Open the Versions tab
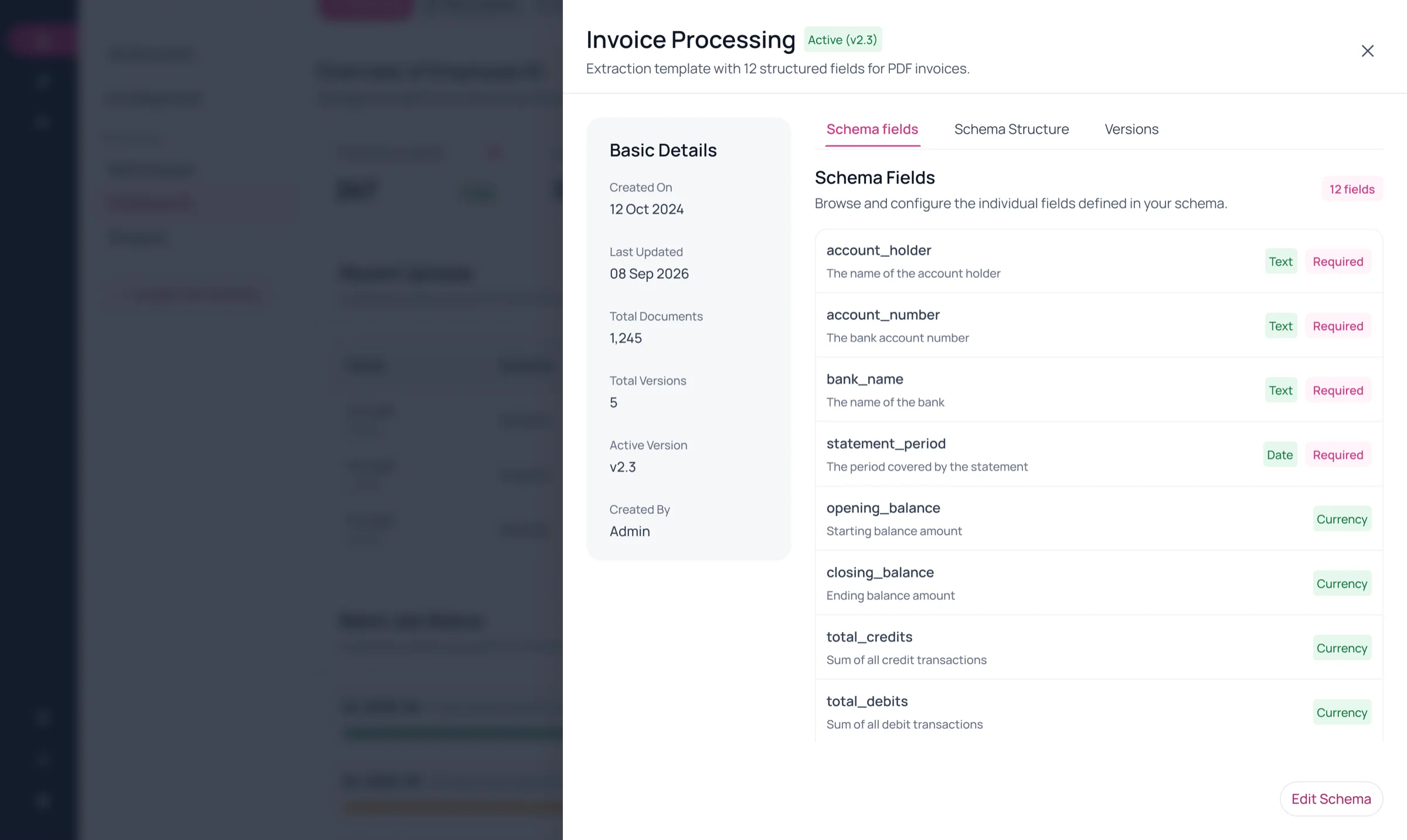The height and width of the screenshot is (840, 1407). [1131, 129]
